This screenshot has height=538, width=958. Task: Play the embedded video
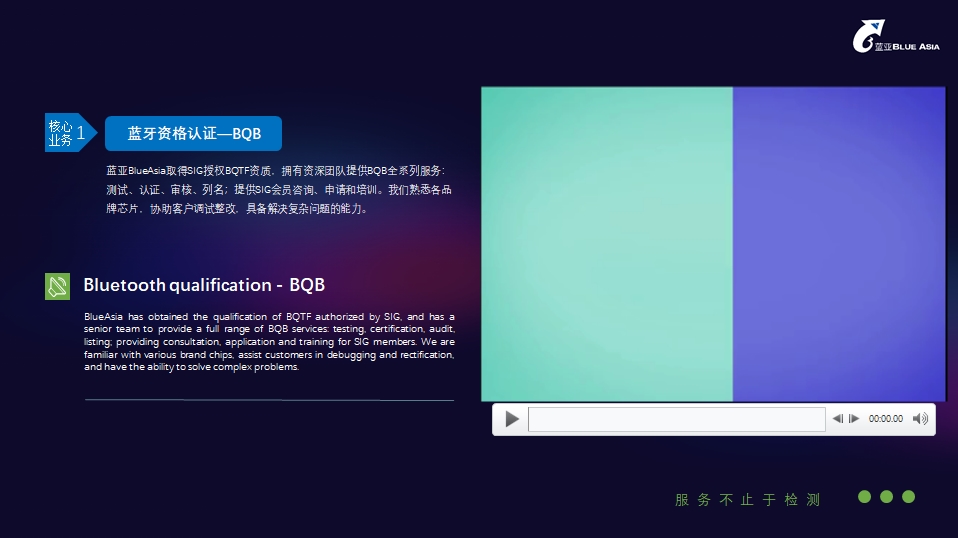pyautogui.click(x=512, y=419)
